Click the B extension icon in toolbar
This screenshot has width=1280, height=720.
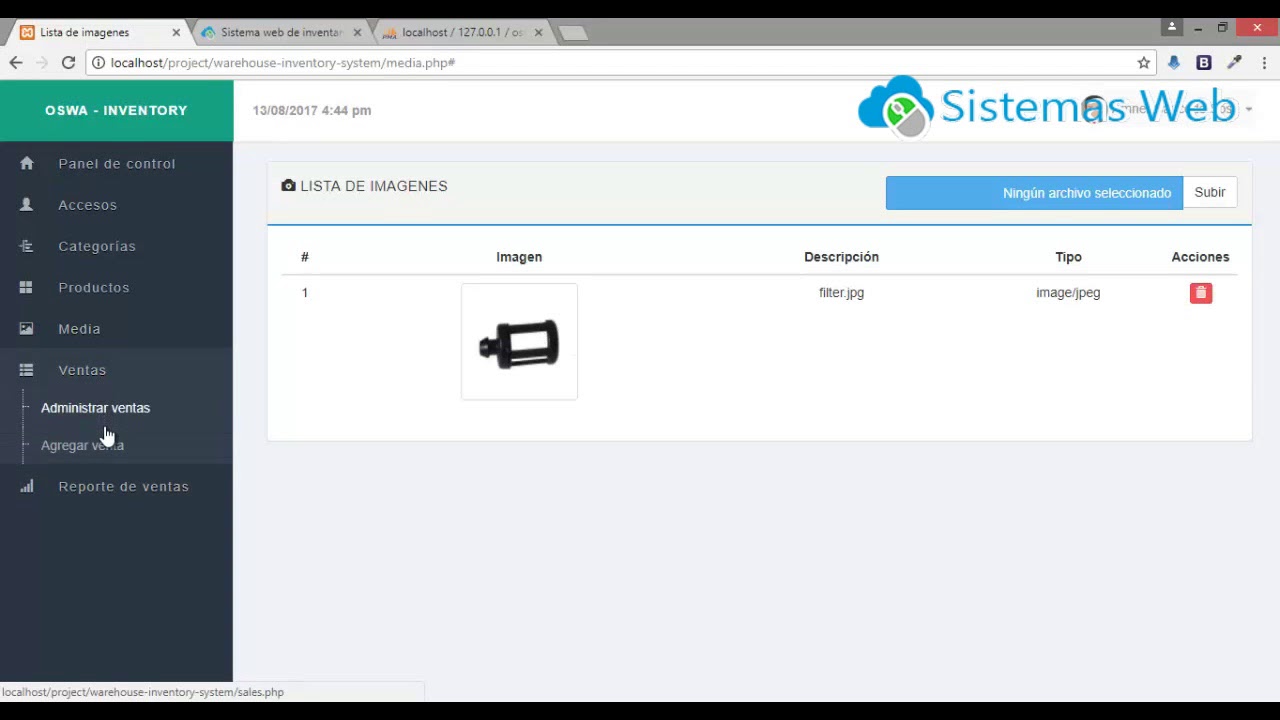[x=1204, y=62]
